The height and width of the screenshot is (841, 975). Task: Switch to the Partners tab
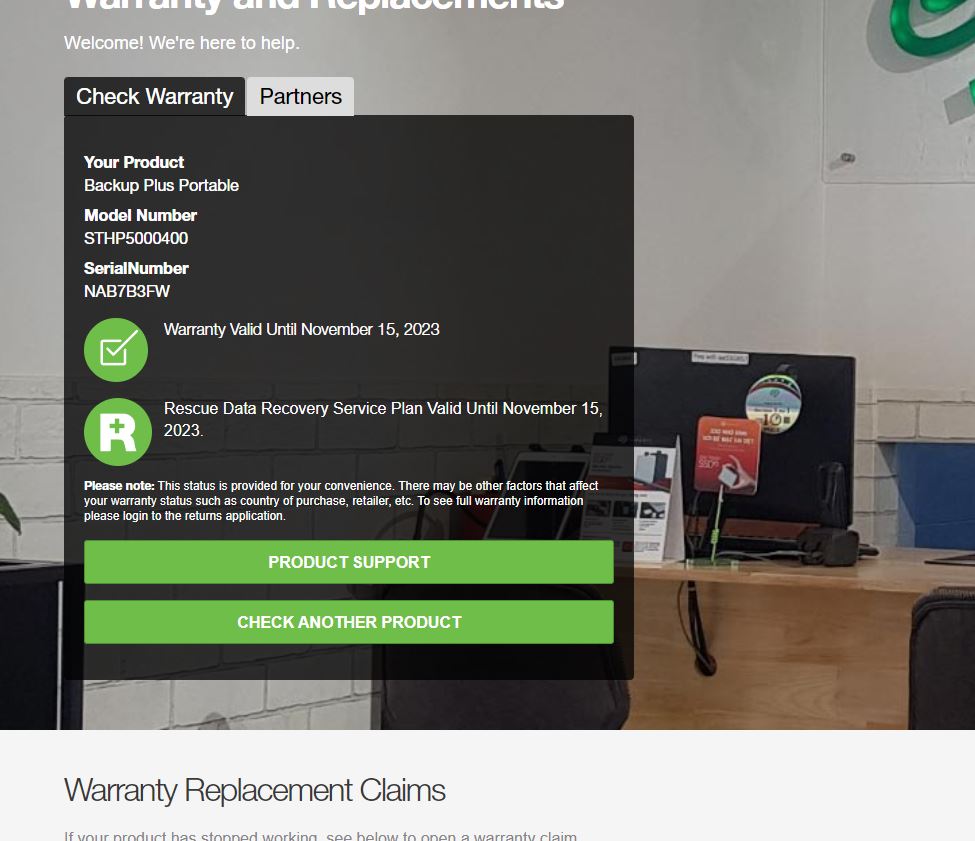pyautogui.click(x=300, y=96)
